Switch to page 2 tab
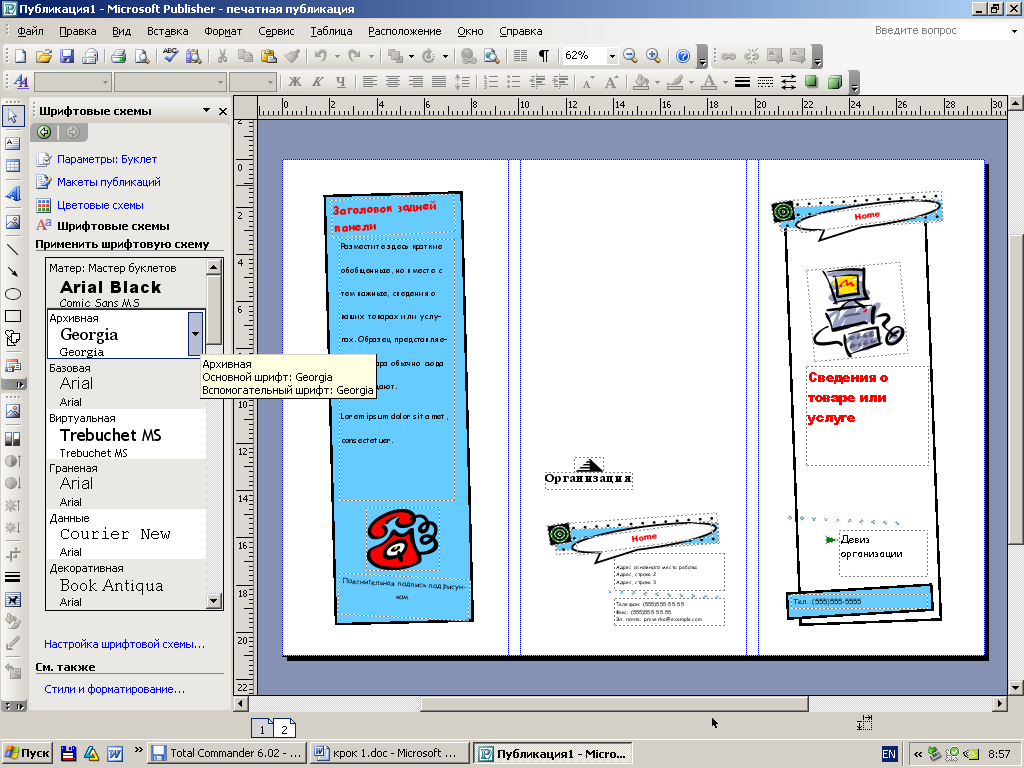Viewport: 1024px width, 768px height. click(285, 729)
